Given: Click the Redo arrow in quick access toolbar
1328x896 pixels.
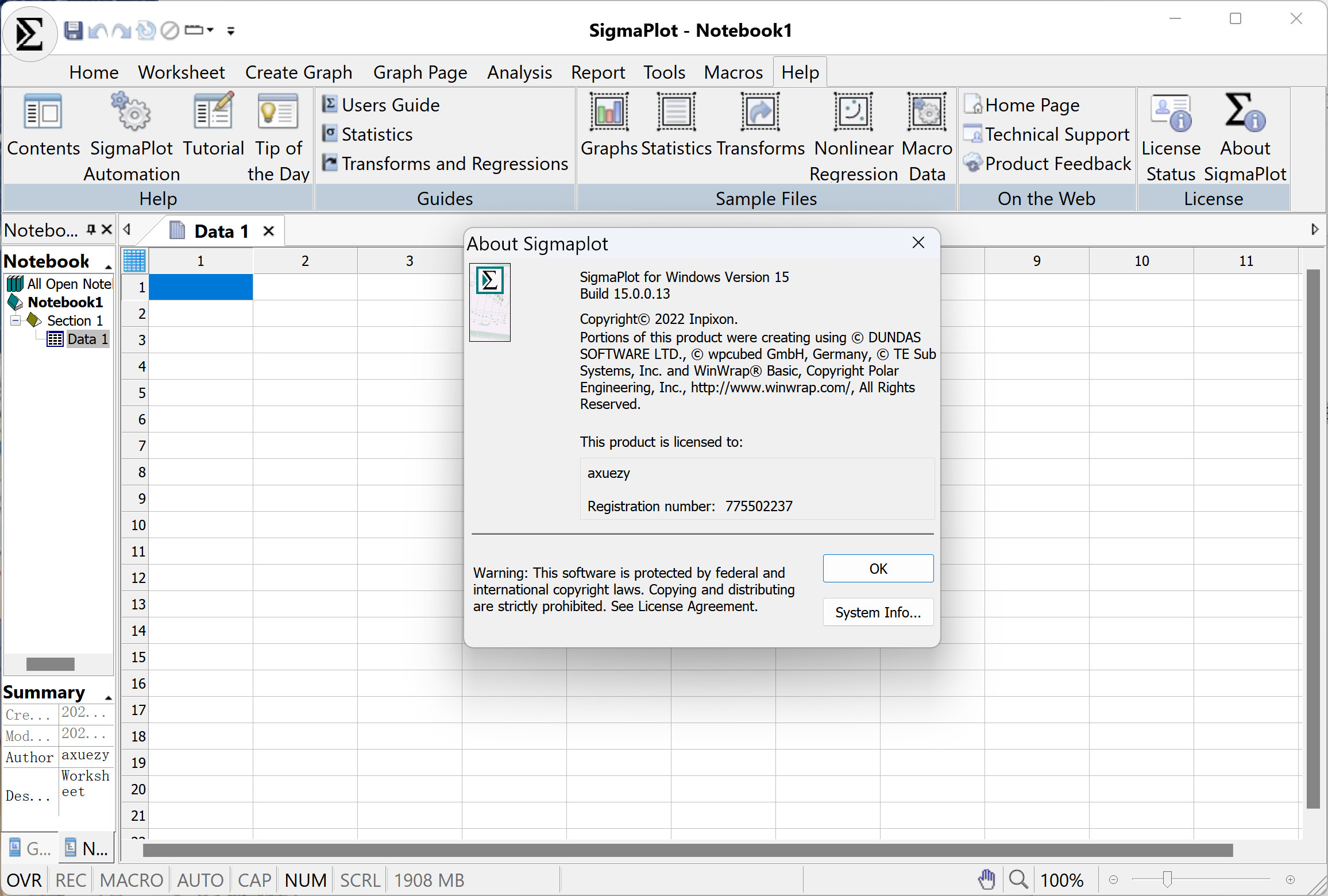Looking at the screenshot, I should (x=121, y=30).
